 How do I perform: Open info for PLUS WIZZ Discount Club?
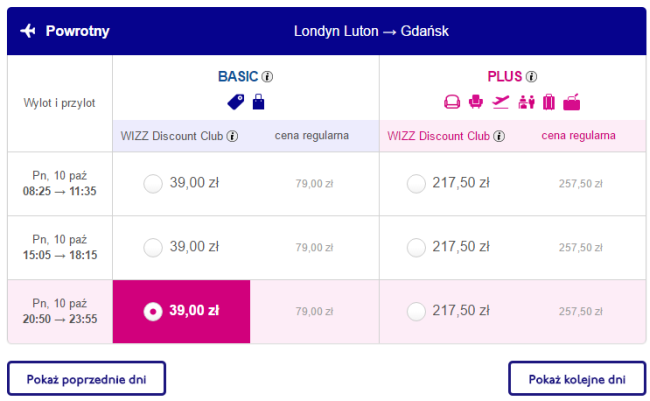(499, 136)
